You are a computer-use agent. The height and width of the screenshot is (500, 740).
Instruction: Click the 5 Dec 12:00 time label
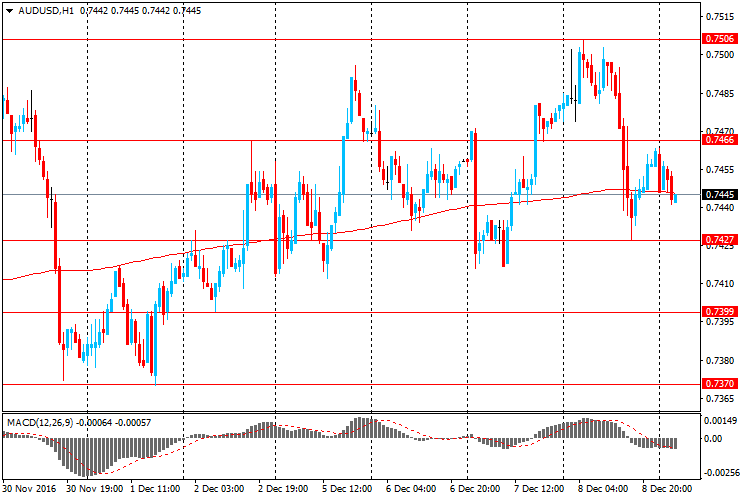[x=347, y=490]
